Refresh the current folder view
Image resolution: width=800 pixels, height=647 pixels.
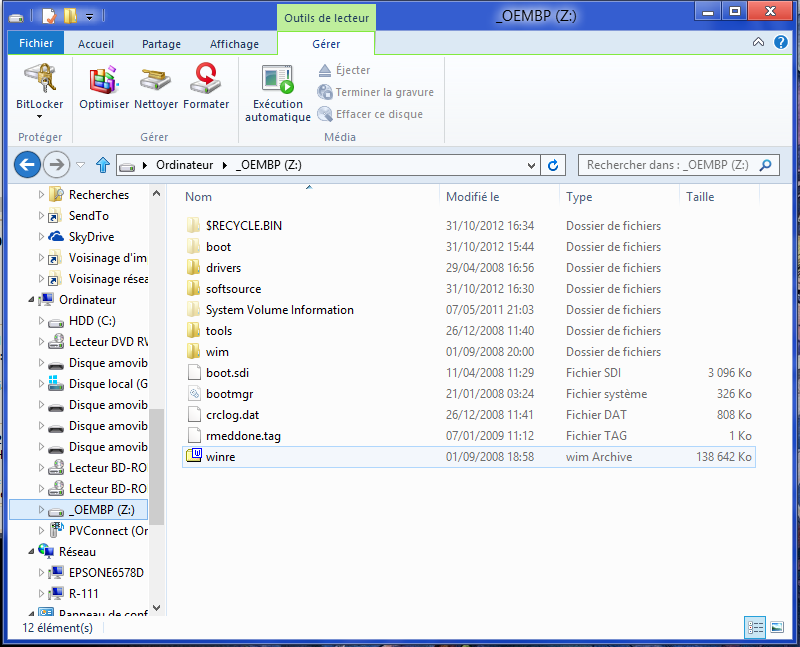click(x=553, y=165)
